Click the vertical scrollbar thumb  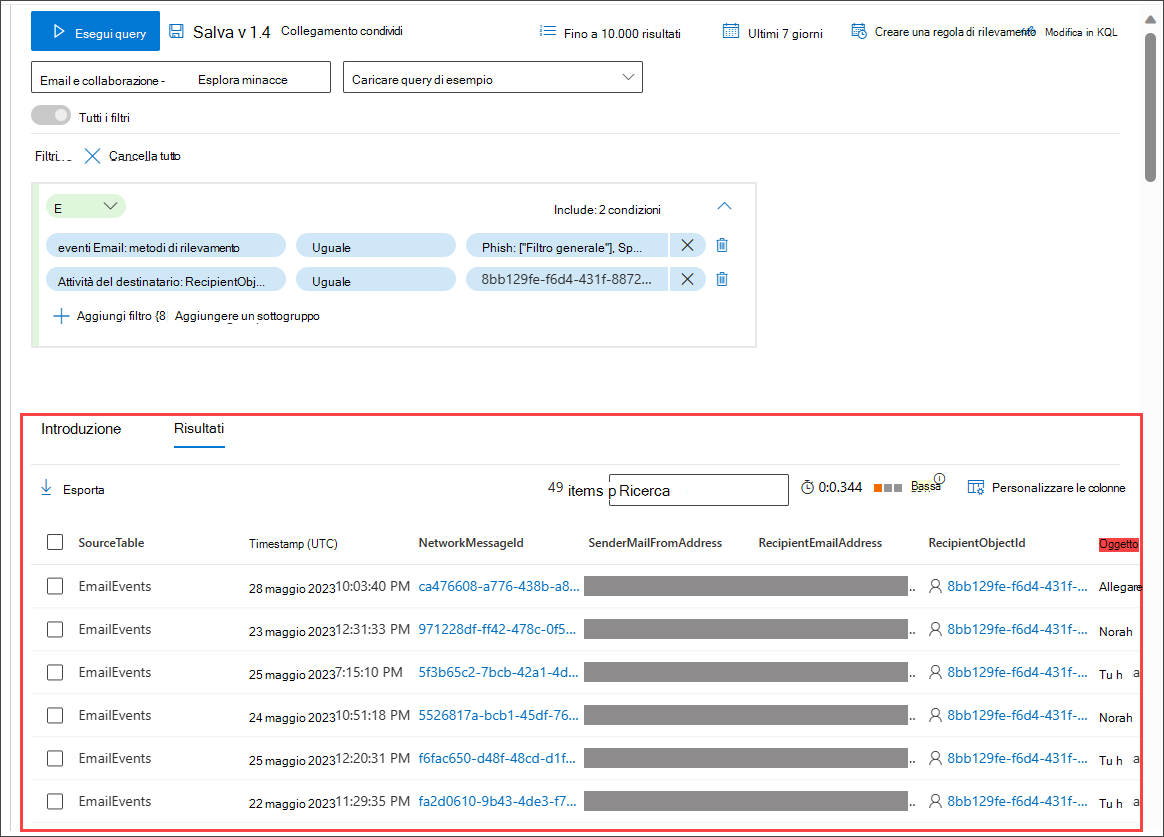1150,108
